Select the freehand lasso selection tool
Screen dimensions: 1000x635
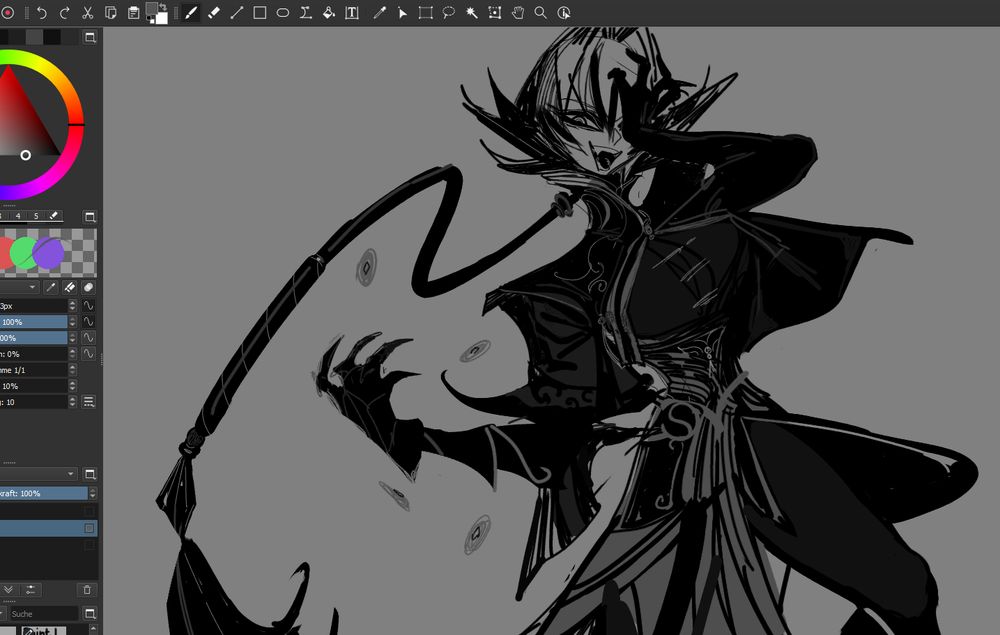pyautogui.click(x=448, y=13)
